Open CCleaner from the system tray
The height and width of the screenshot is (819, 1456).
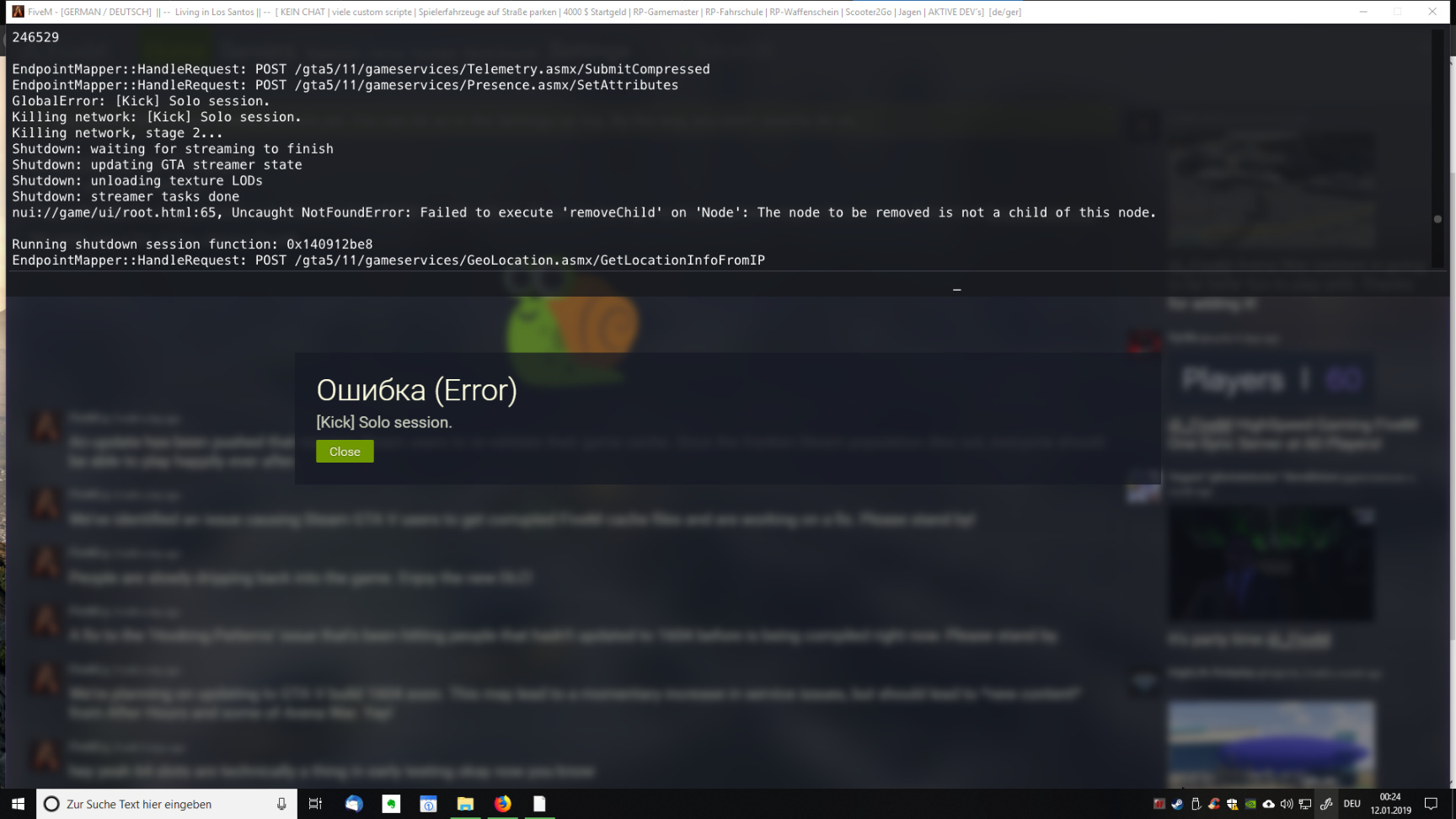tap(1214, 804)
